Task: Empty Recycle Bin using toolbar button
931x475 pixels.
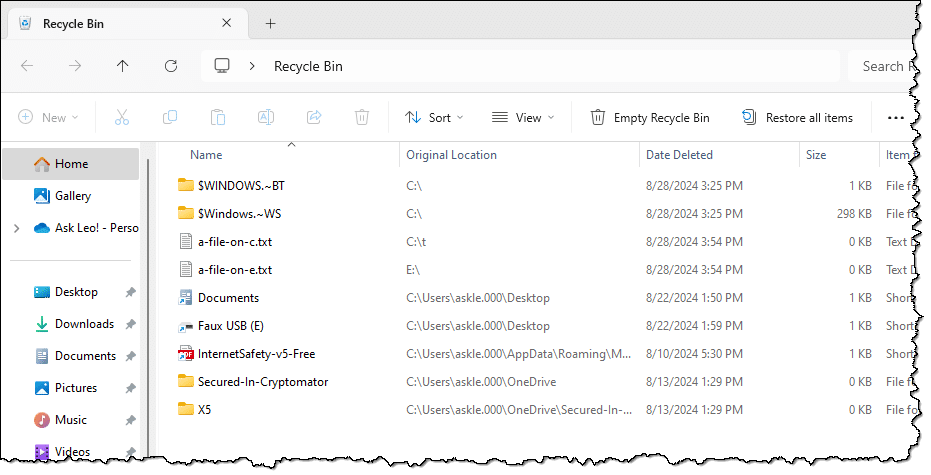Action: click(650, 118)
